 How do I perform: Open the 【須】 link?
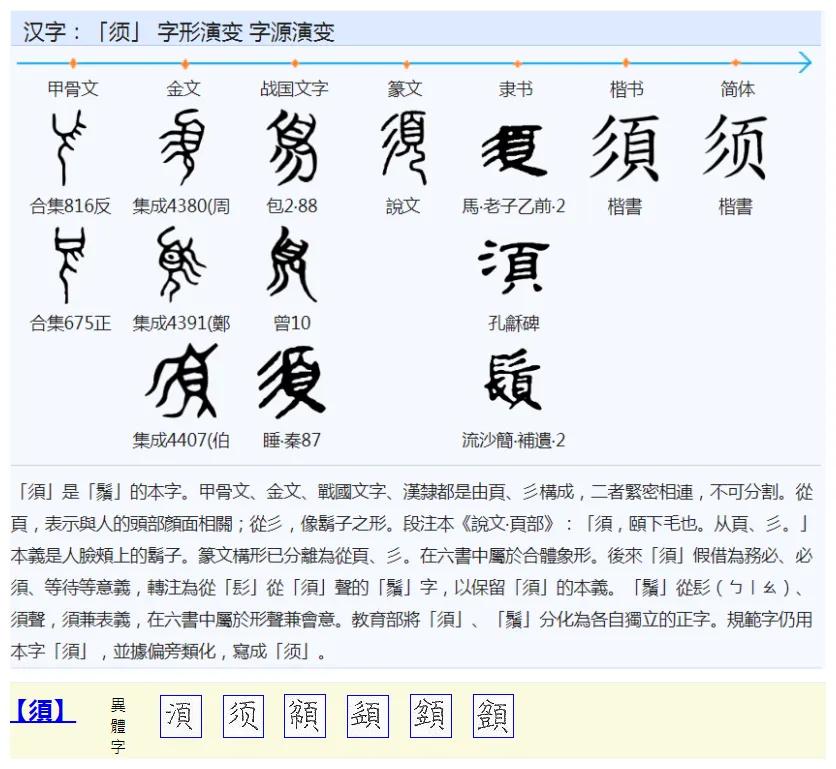click(41, 707)
